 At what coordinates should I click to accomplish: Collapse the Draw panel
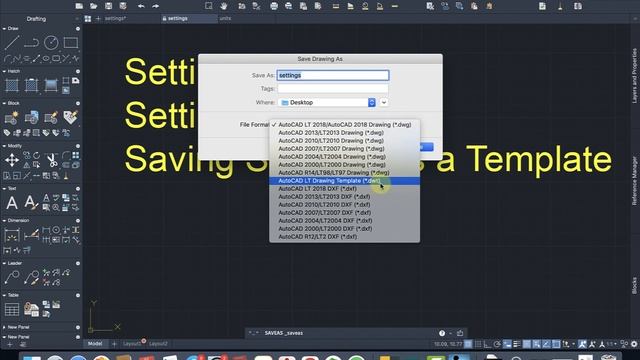[4, 29]
